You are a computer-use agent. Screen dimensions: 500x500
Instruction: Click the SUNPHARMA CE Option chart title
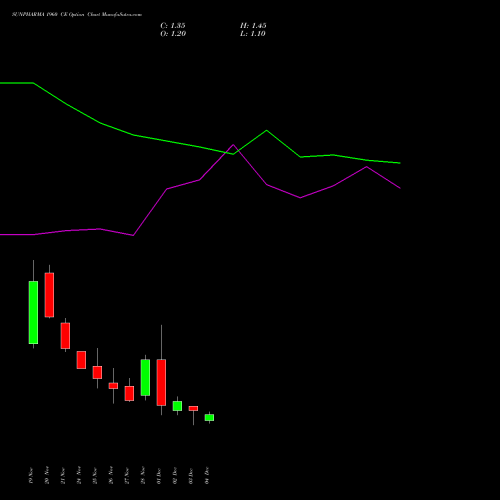77,15
